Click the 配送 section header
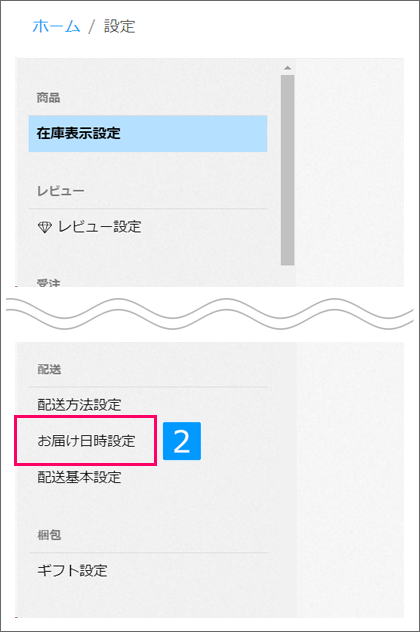Image resolution: width=420 pixels, height=632 pixels. click(49, 369)
